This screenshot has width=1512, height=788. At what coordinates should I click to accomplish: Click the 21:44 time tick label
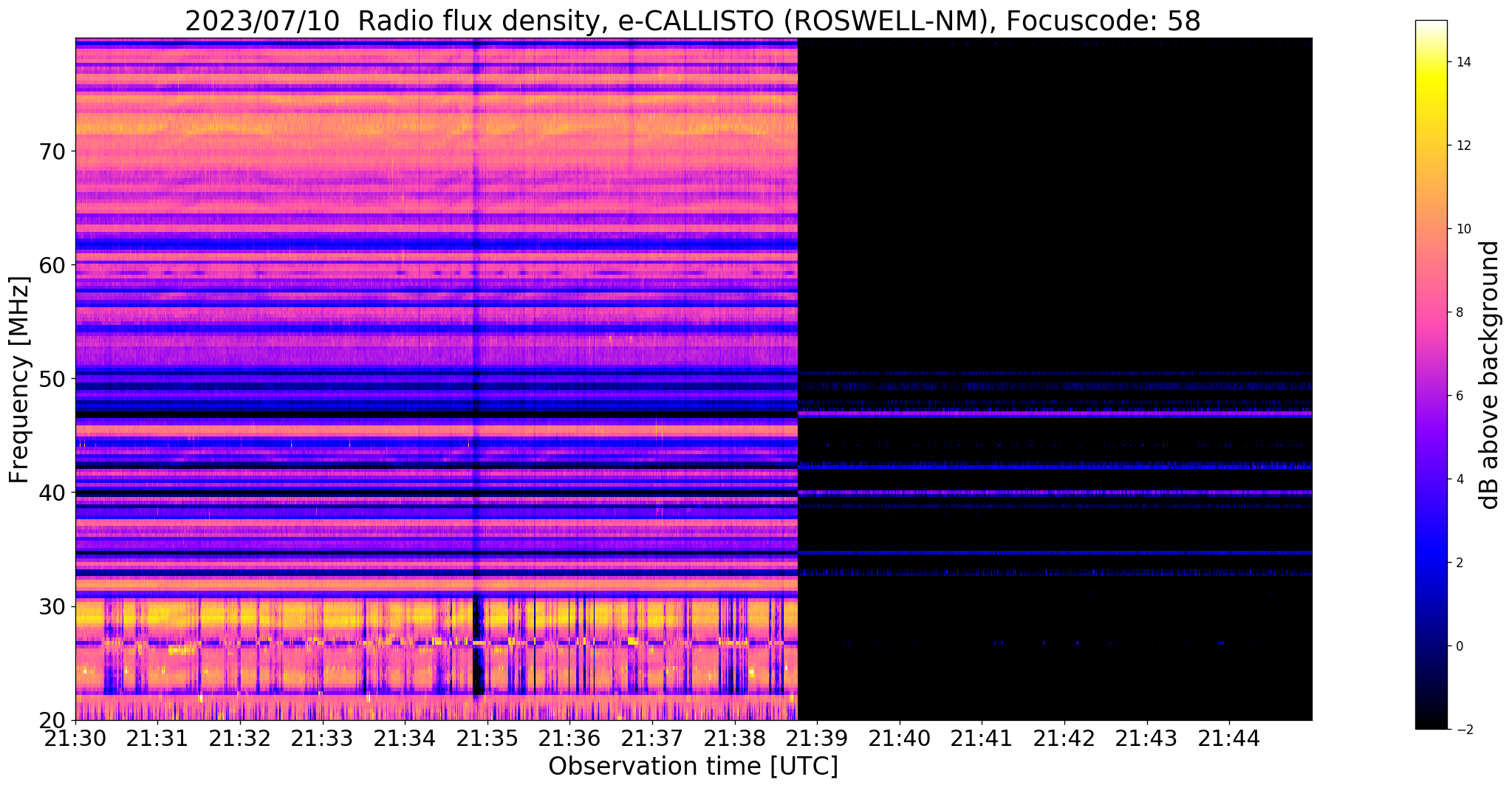point(1230,737)
